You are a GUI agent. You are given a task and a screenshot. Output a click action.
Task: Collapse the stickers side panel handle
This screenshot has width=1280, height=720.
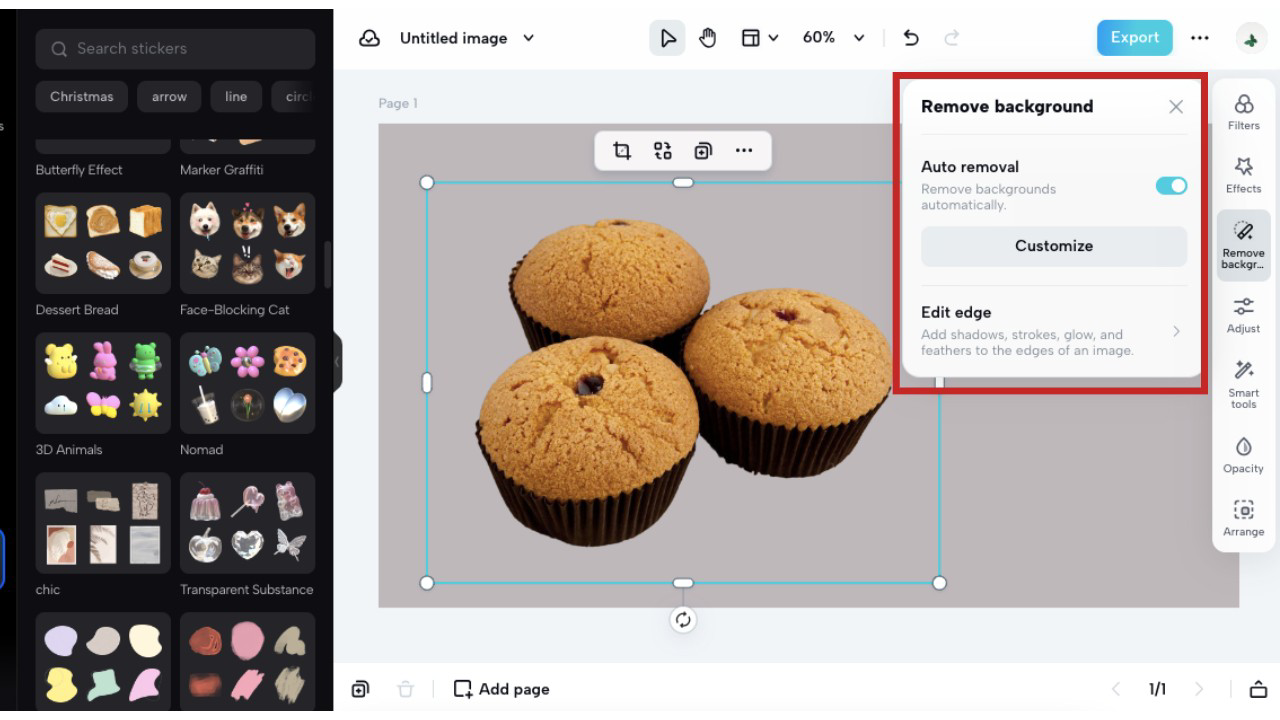(x=337, y=362)
